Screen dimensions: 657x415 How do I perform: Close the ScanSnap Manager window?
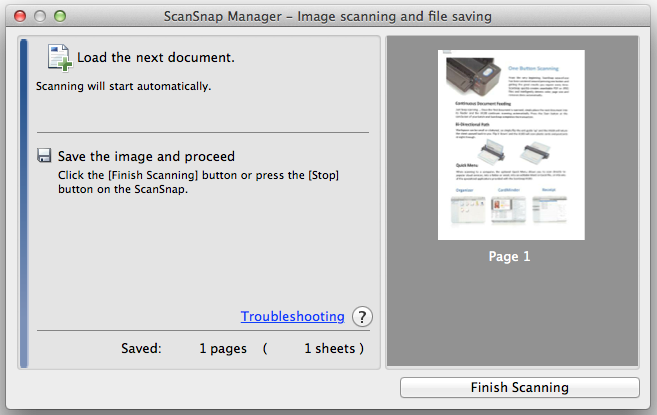19,17
